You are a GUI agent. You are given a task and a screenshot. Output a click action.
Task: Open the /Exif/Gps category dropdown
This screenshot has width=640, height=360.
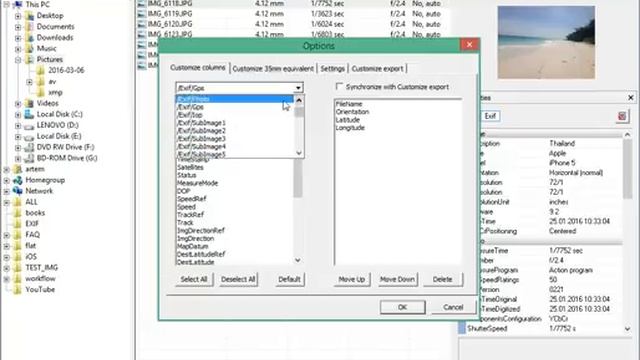click(298, 88)
